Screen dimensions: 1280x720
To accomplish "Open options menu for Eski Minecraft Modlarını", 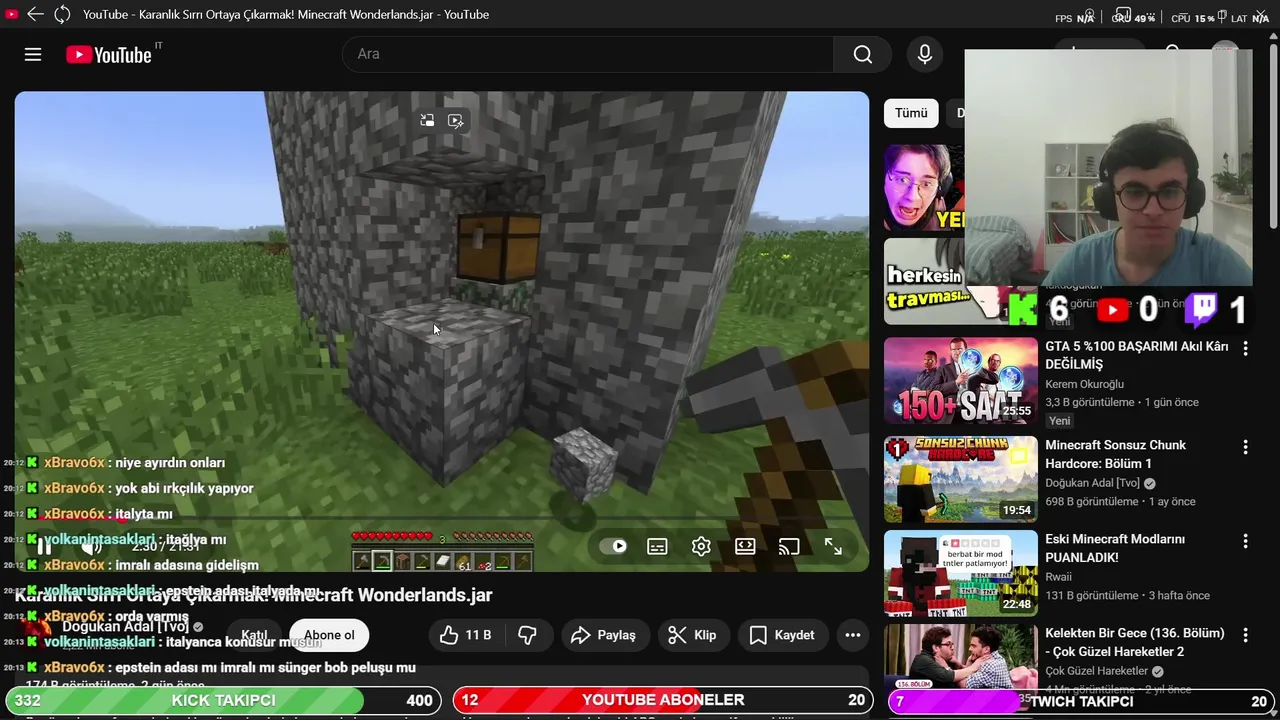I will click(x=1245, y=541).
